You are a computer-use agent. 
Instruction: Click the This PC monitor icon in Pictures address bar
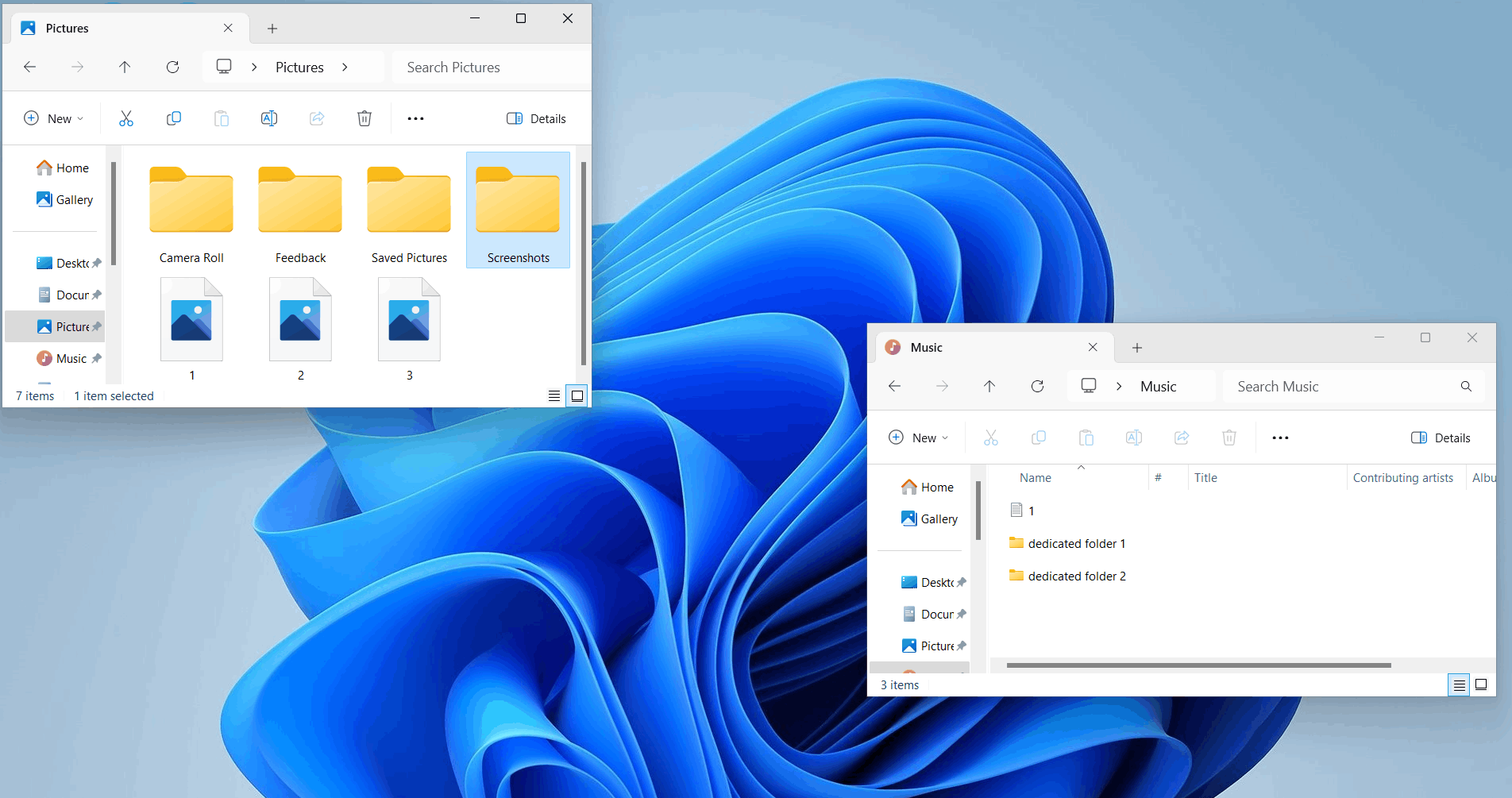pyautogui.click(x=224, y=67)
